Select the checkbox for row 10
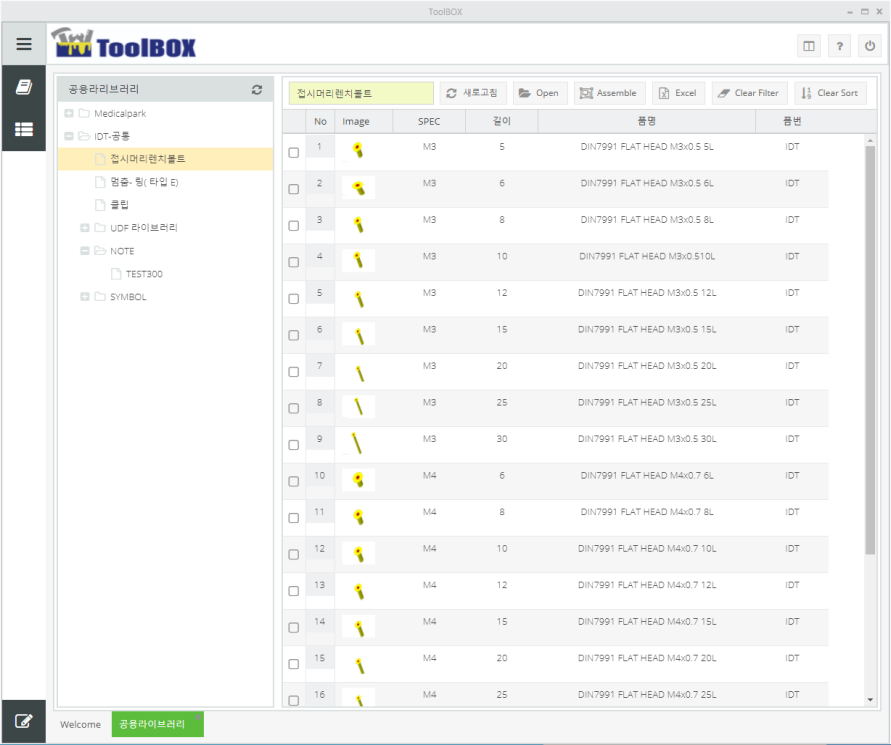Viewport: 891px width, 745px height. (293, 482)
